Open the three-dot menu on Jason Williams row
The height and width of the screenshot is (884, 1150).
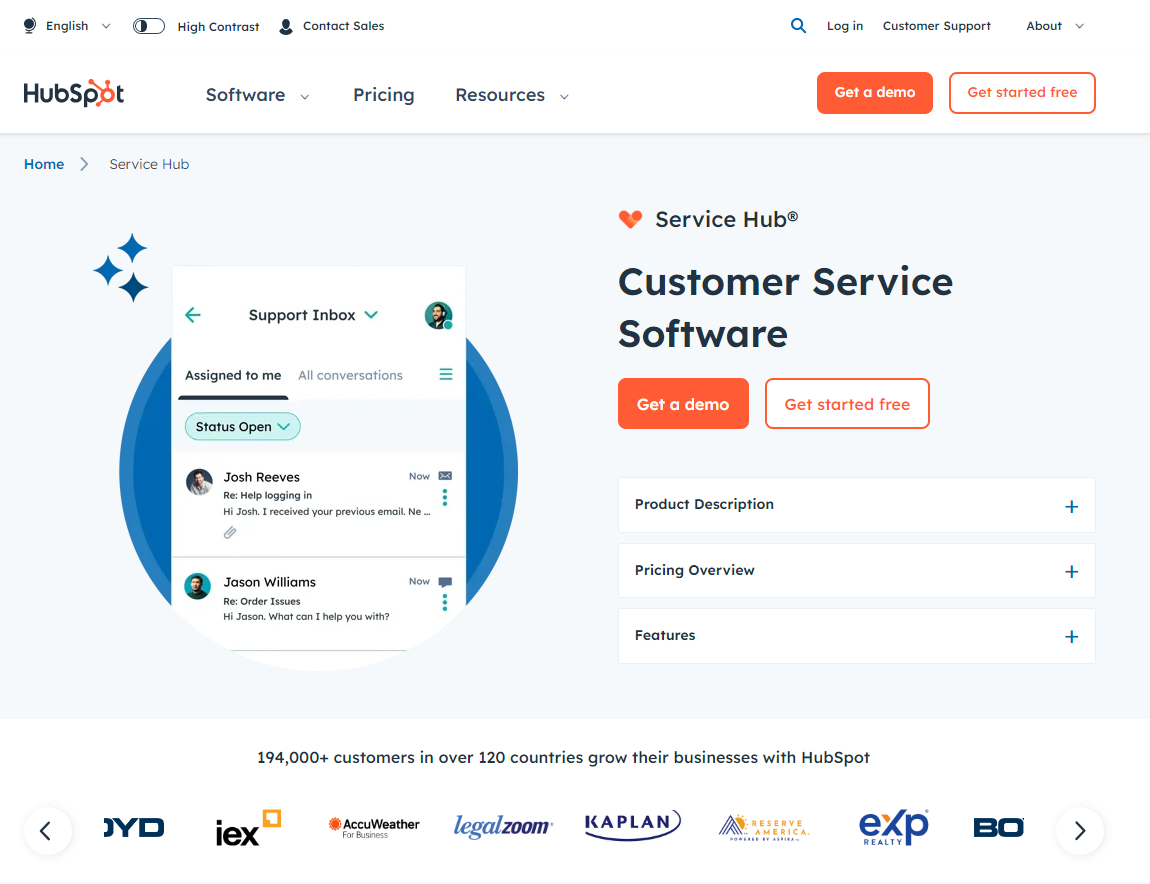point(445,602)
